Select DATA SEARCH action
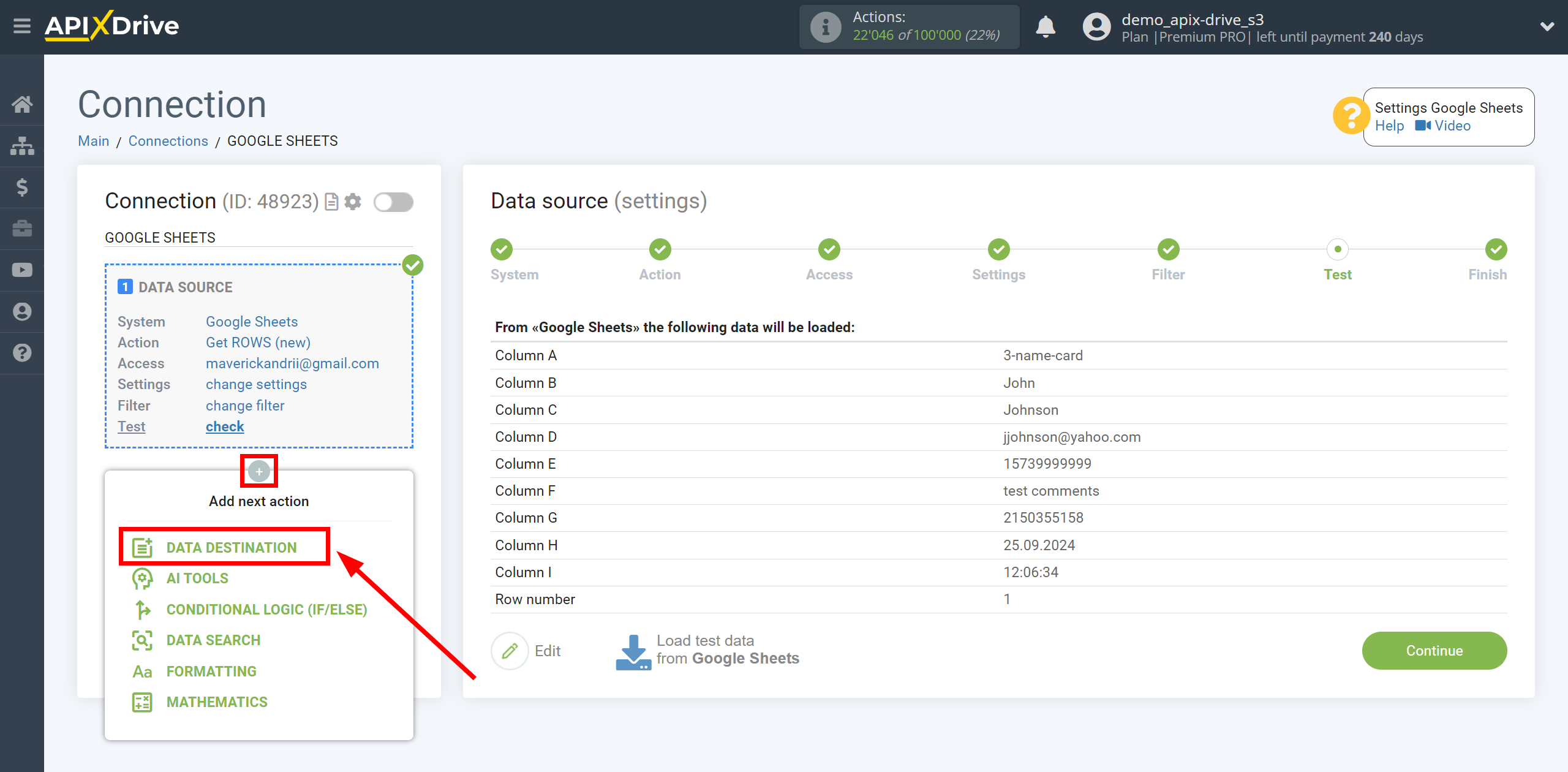Image resolution: width=1568 pixels, height=772 pixels. [213, 640]
